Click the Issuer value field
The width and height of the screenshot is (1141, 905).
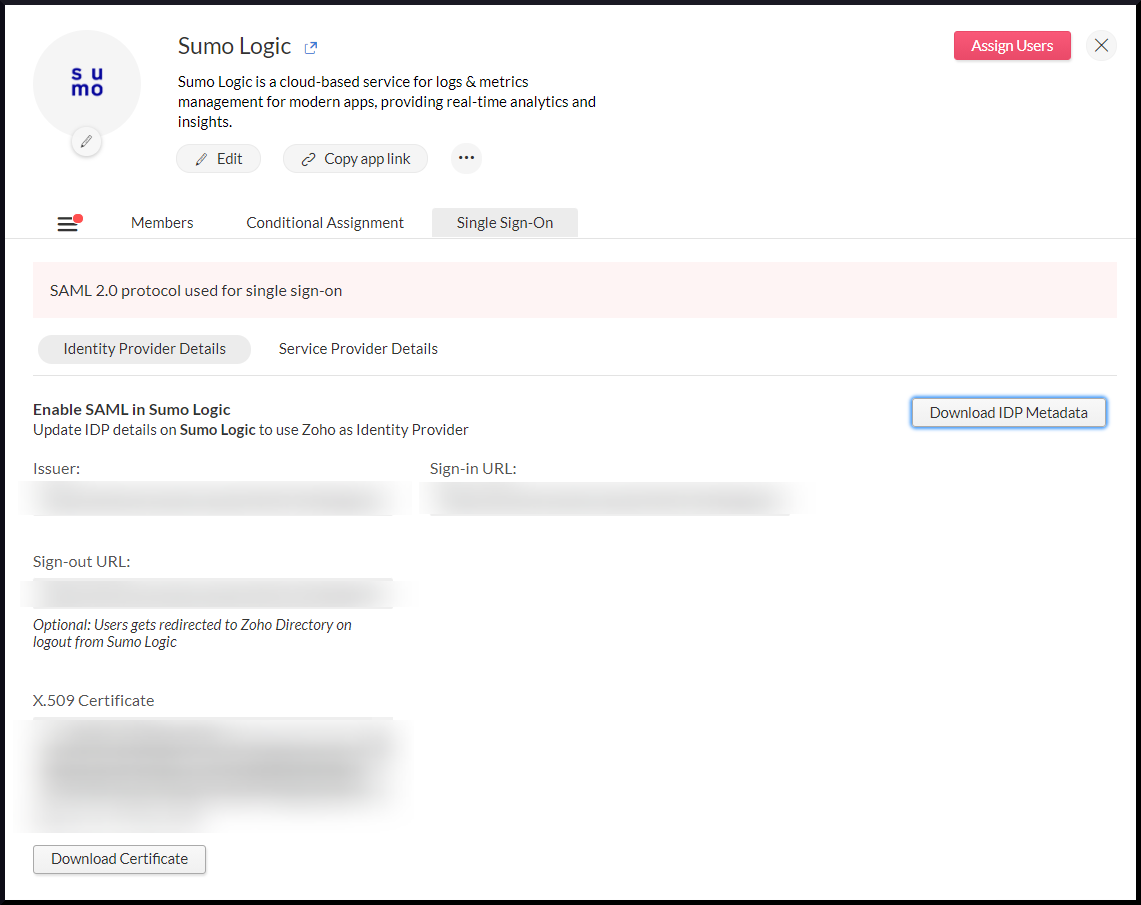coord(212,499)
